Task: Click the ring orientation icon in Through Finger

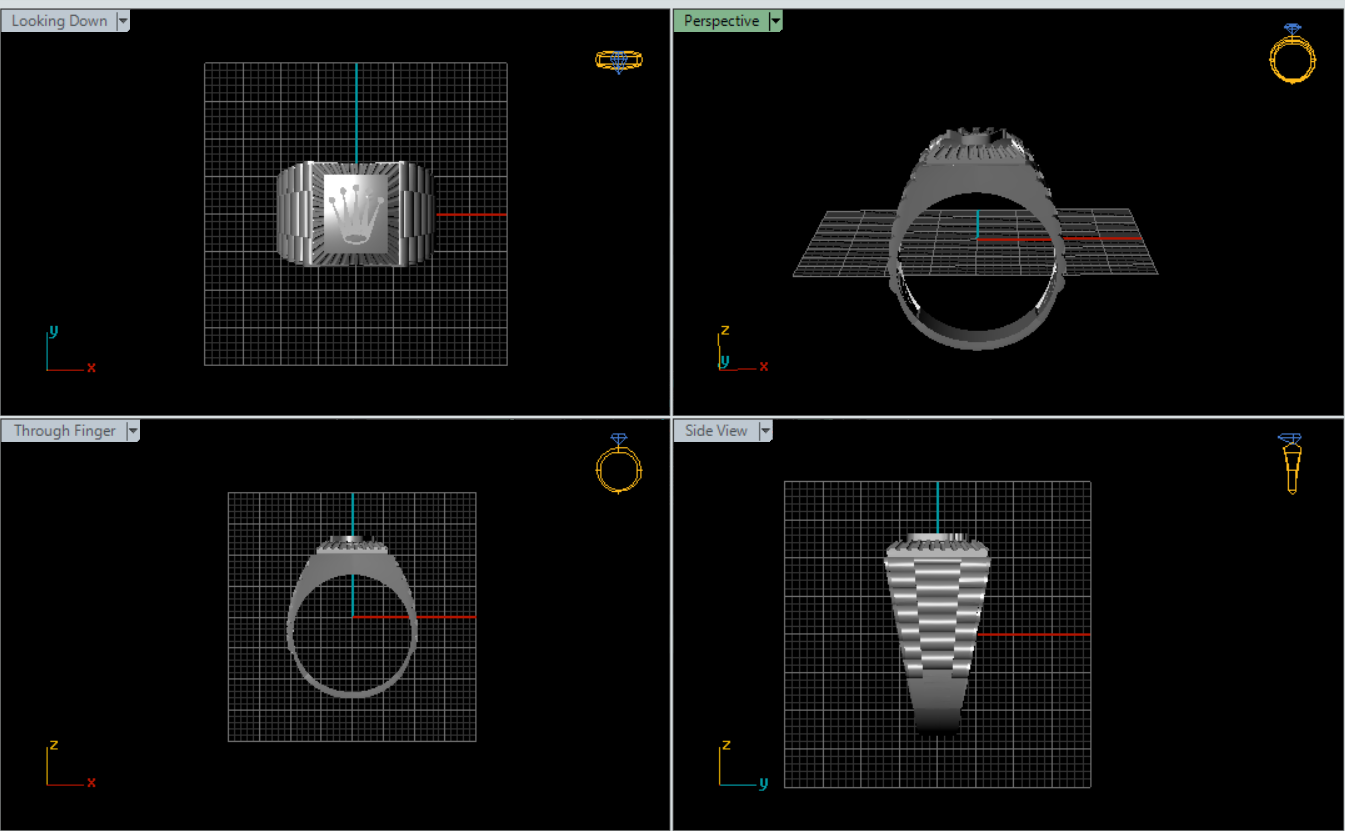Action: [x=618, y=464]
